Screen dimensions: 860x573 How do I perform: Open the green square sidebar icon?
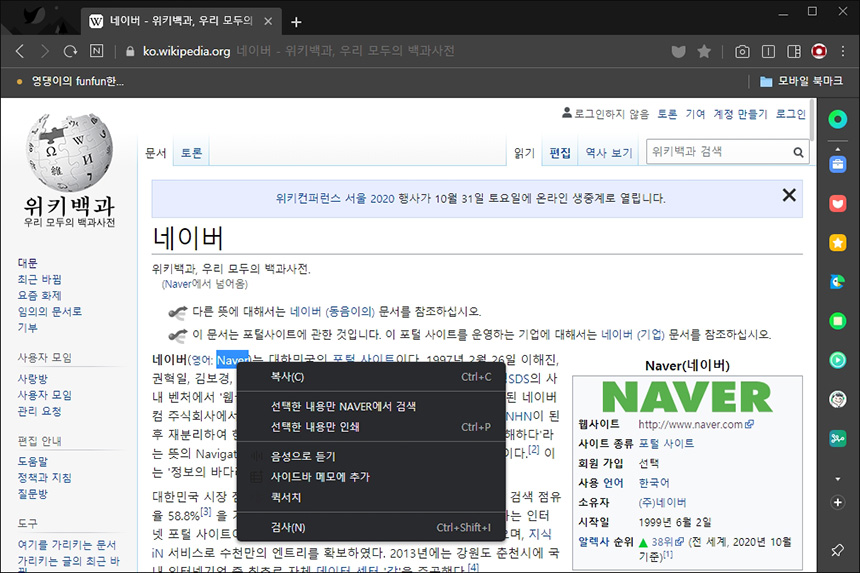[838, 321]
